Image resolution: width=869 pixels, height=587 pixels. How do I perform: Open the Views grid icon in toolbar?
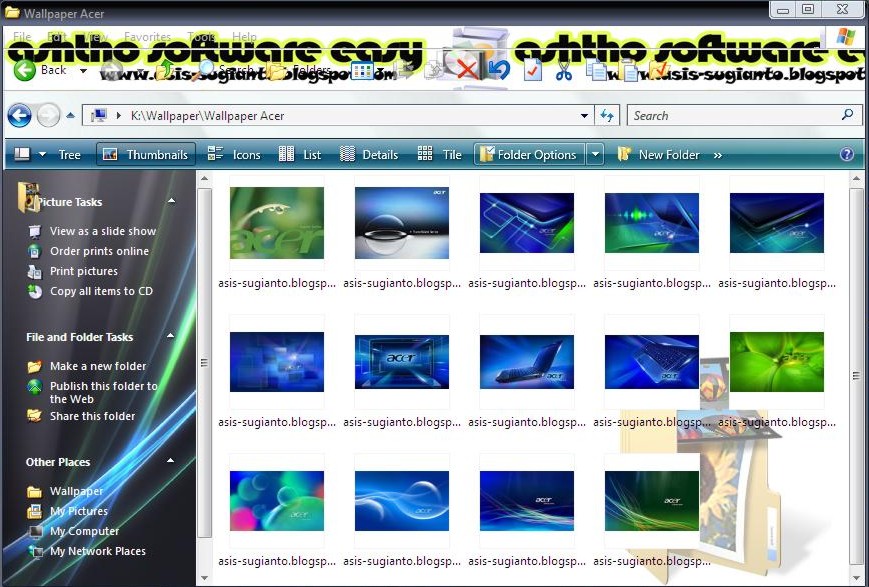(x=362, y=71)
